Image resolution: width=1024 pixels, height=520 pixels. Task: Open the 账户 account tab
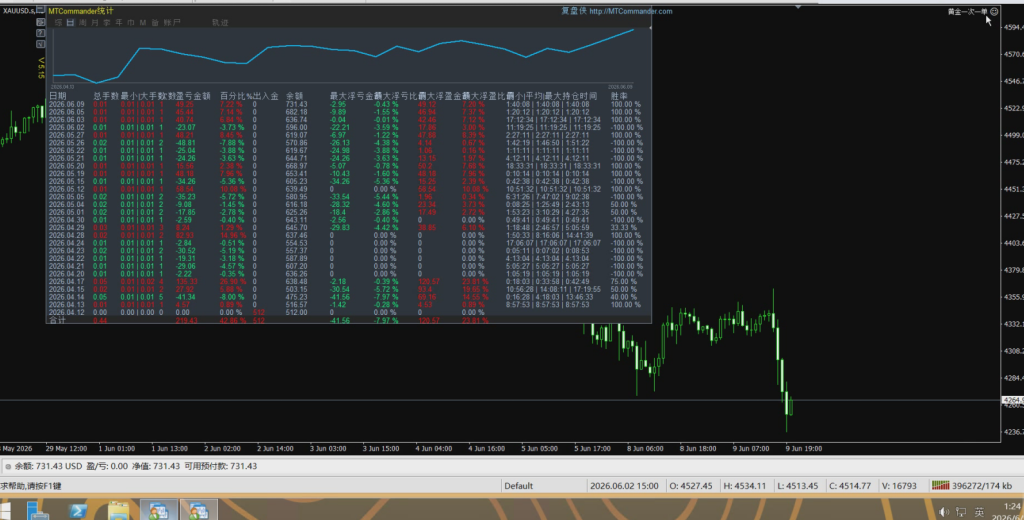(172, 22)
